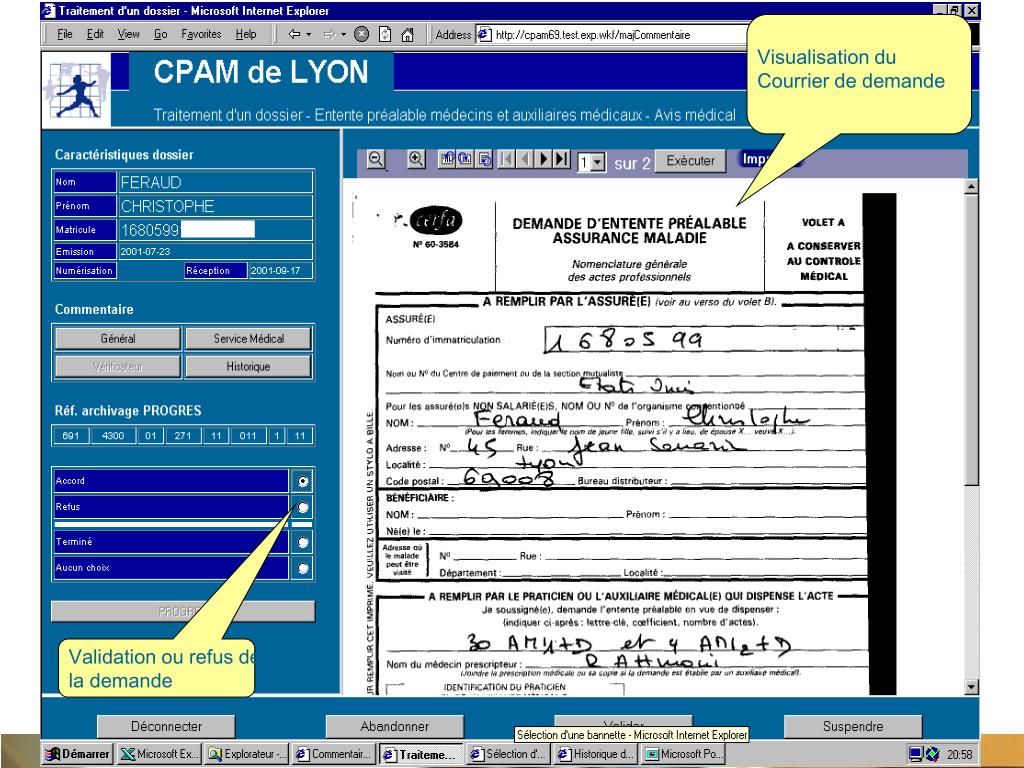Click the browser Stop icon
Screen dimensions: 1024x768
[361, 34]
